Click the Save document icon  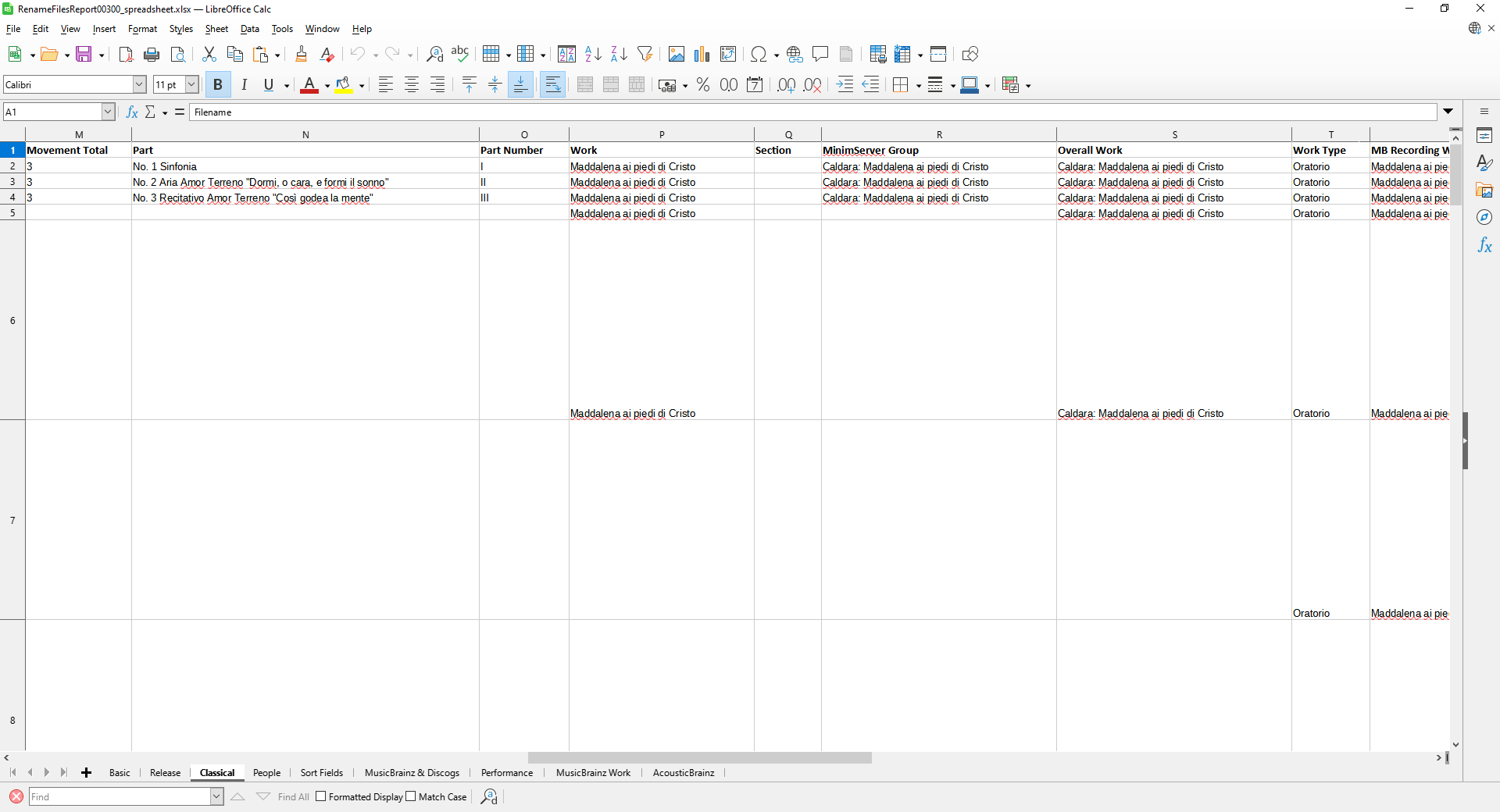pyautogui.click(x=84, y=54)
